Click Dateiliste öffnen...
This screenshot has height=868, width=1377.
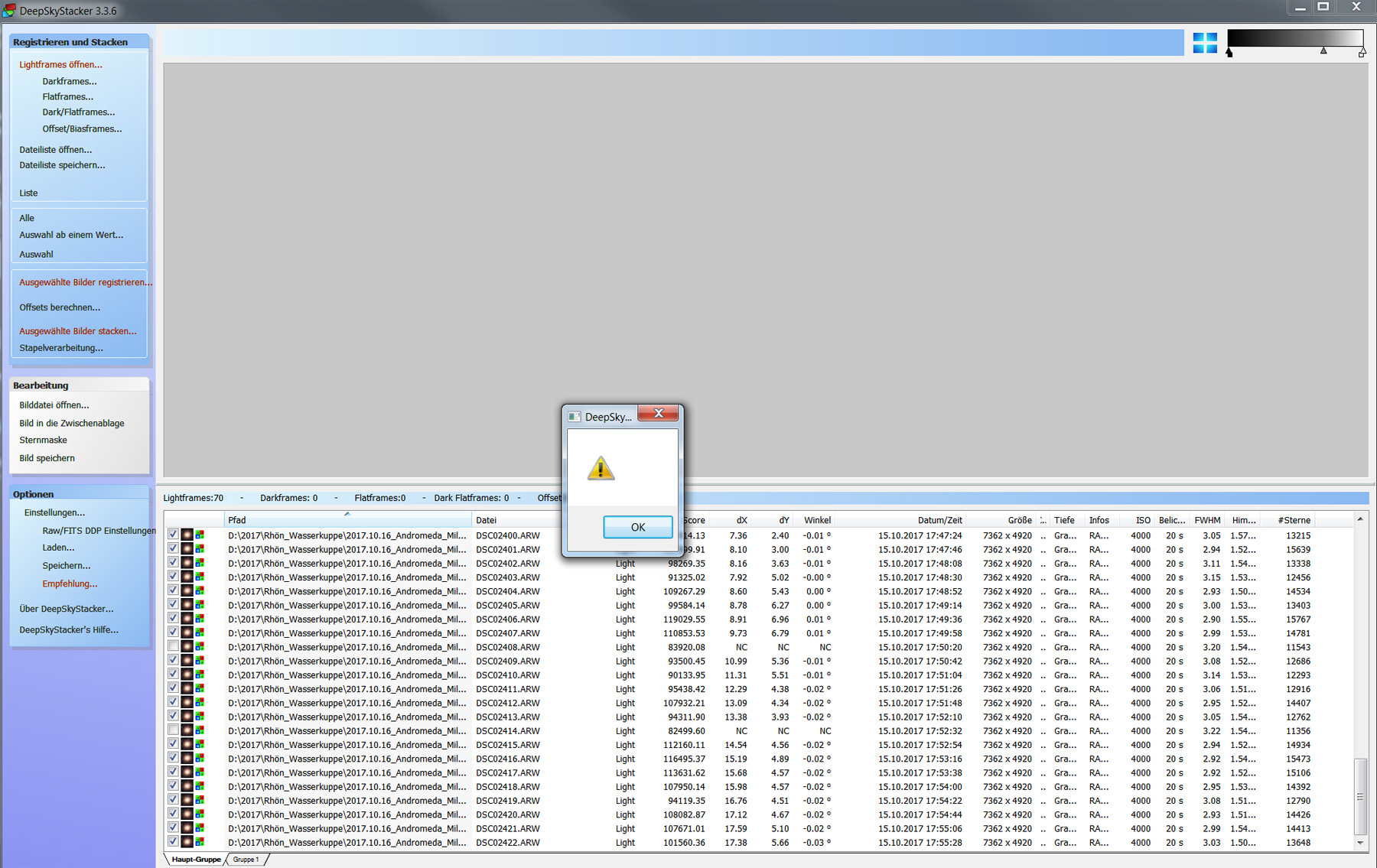coord(55,149)
